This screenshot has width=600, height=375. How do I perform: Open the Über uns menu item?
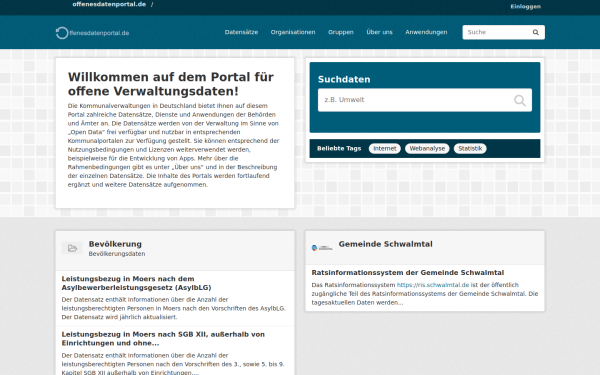pos(380,32)
